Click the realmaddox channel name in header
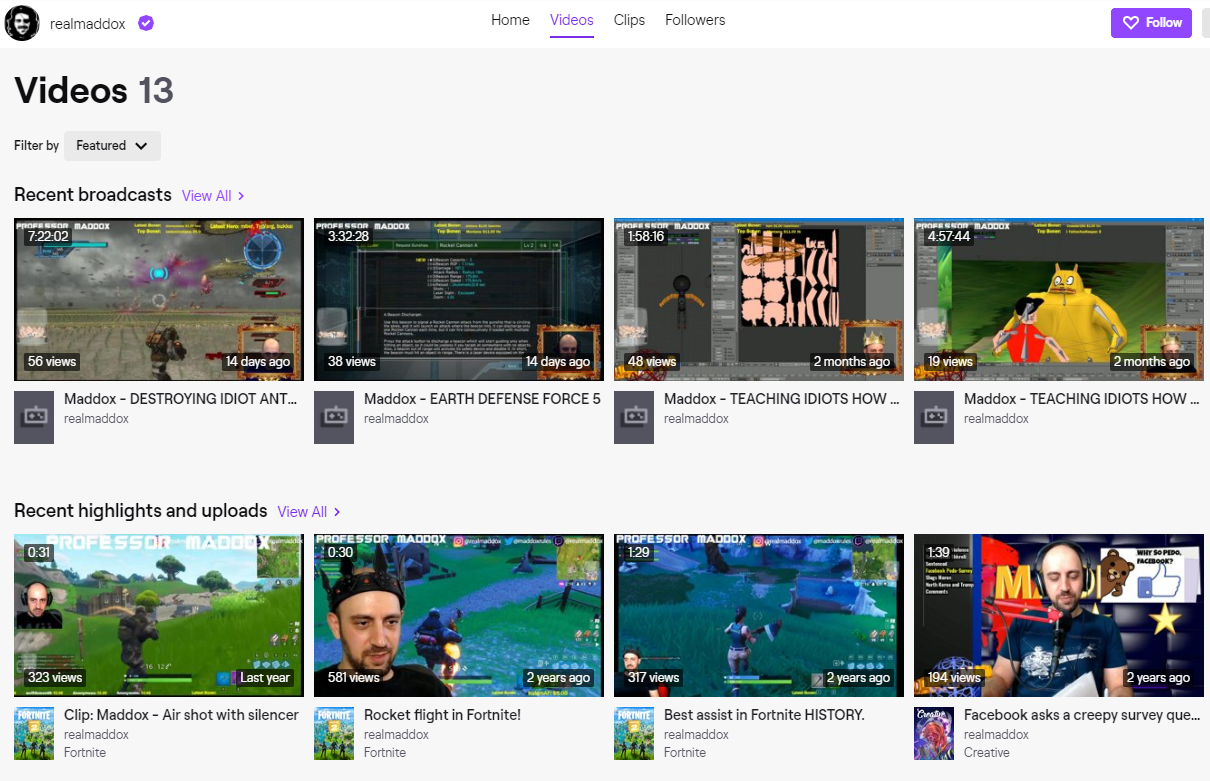 click(x=88, y=24)
